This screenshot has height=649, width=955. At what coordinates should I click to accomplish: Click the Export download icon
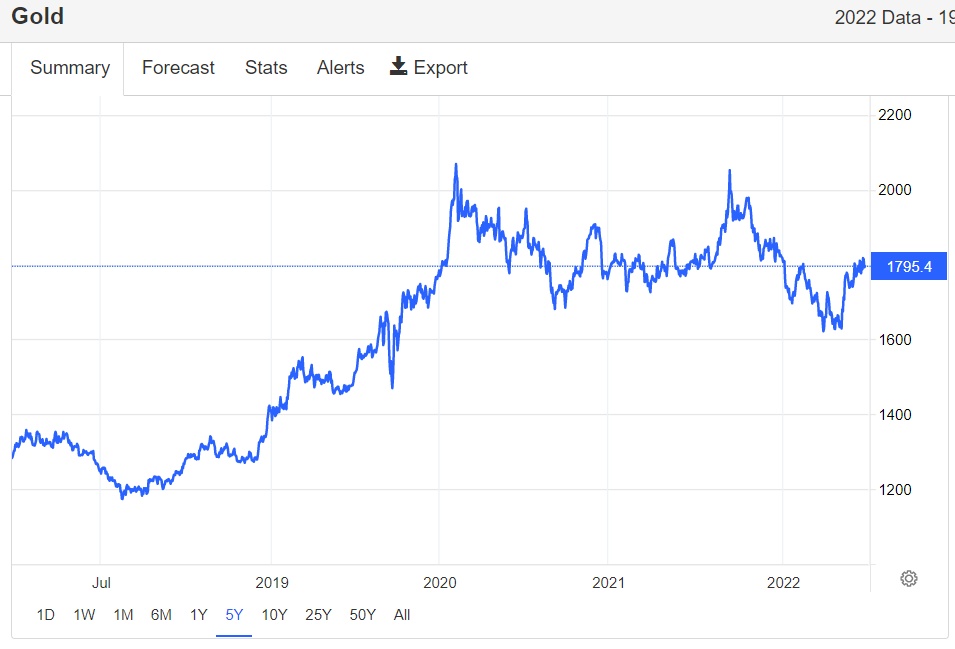pos(398,67)
